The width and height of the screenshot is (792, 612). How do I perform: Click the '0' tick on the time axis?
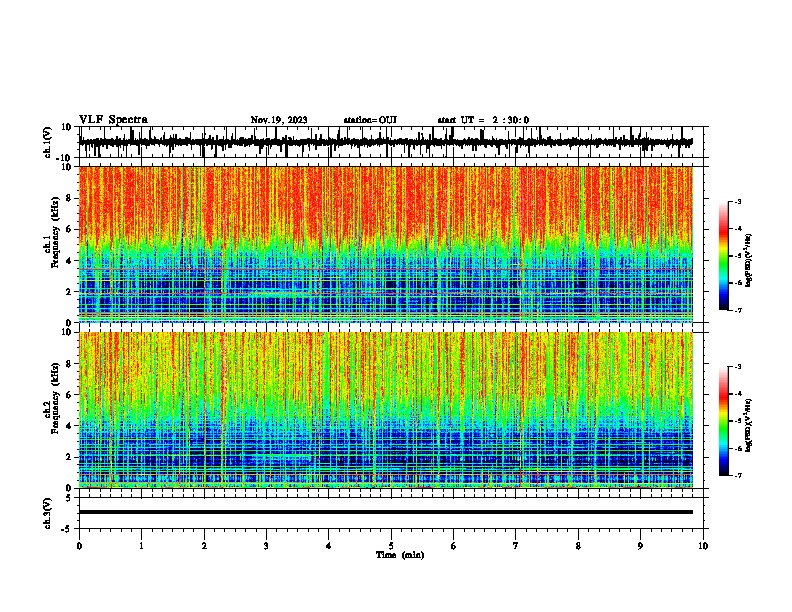pyautogui.click(x=79, y=546)
